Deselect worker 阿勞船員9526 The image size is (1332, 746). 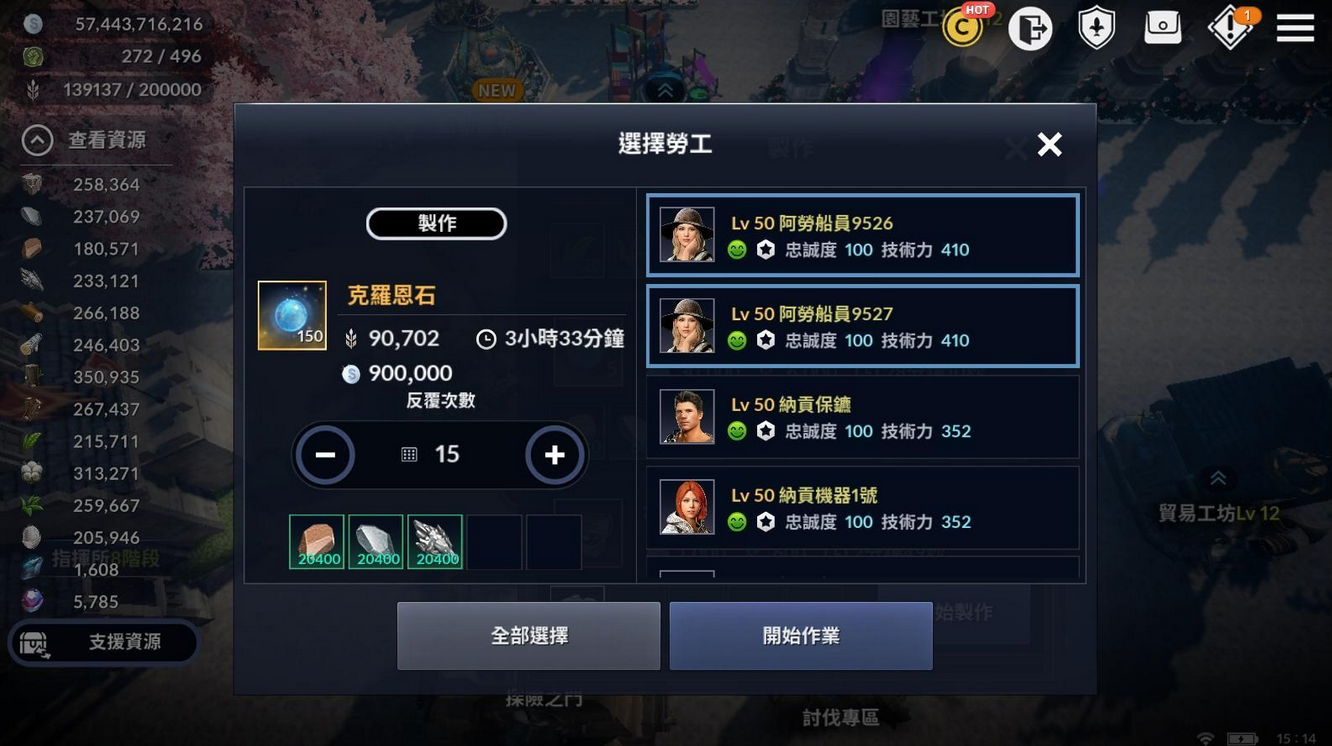862,236
